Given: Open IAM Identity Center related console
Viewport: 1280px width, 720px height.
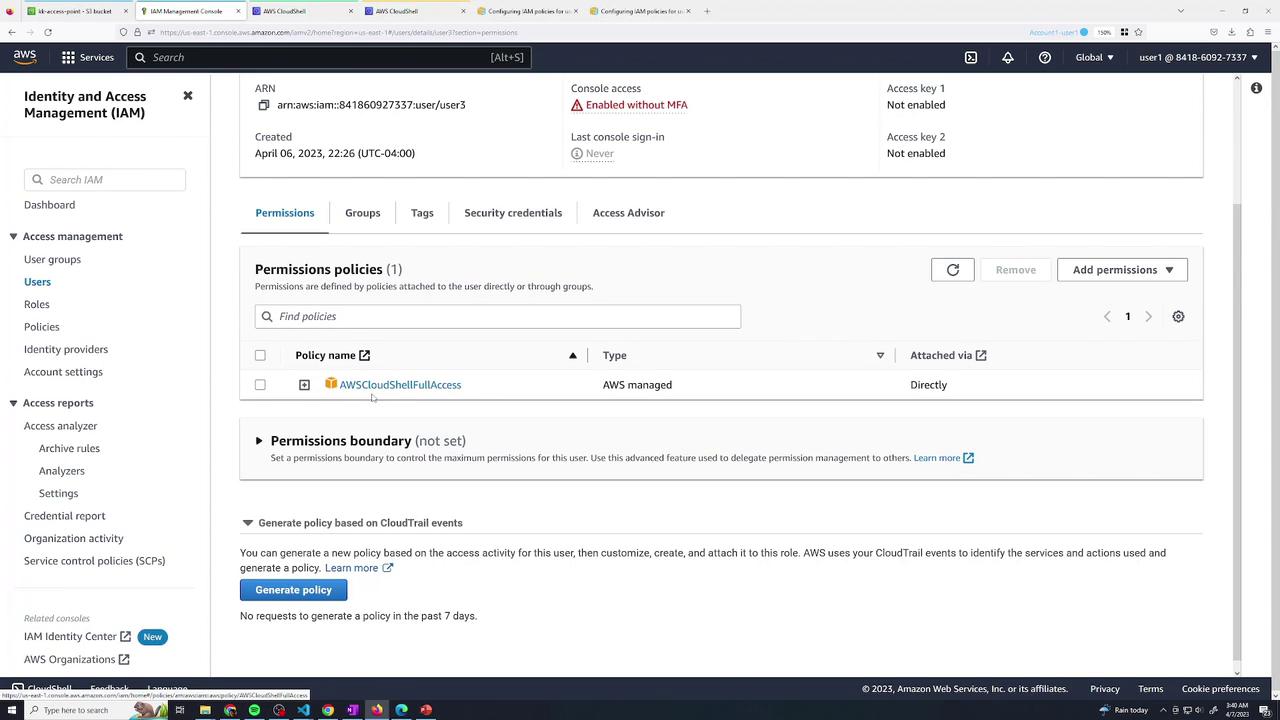Looking at the screenshot, I should (77, 637).
